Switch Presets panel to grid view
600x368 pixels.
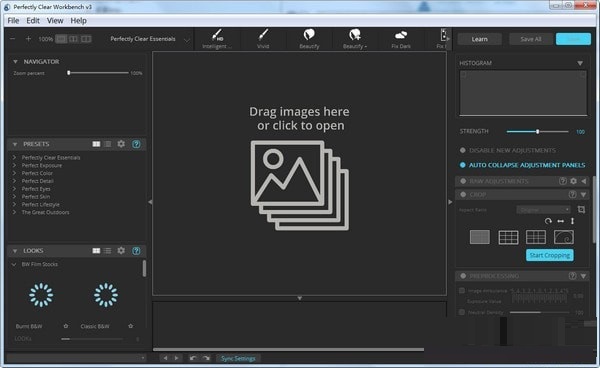pos(96,144)
